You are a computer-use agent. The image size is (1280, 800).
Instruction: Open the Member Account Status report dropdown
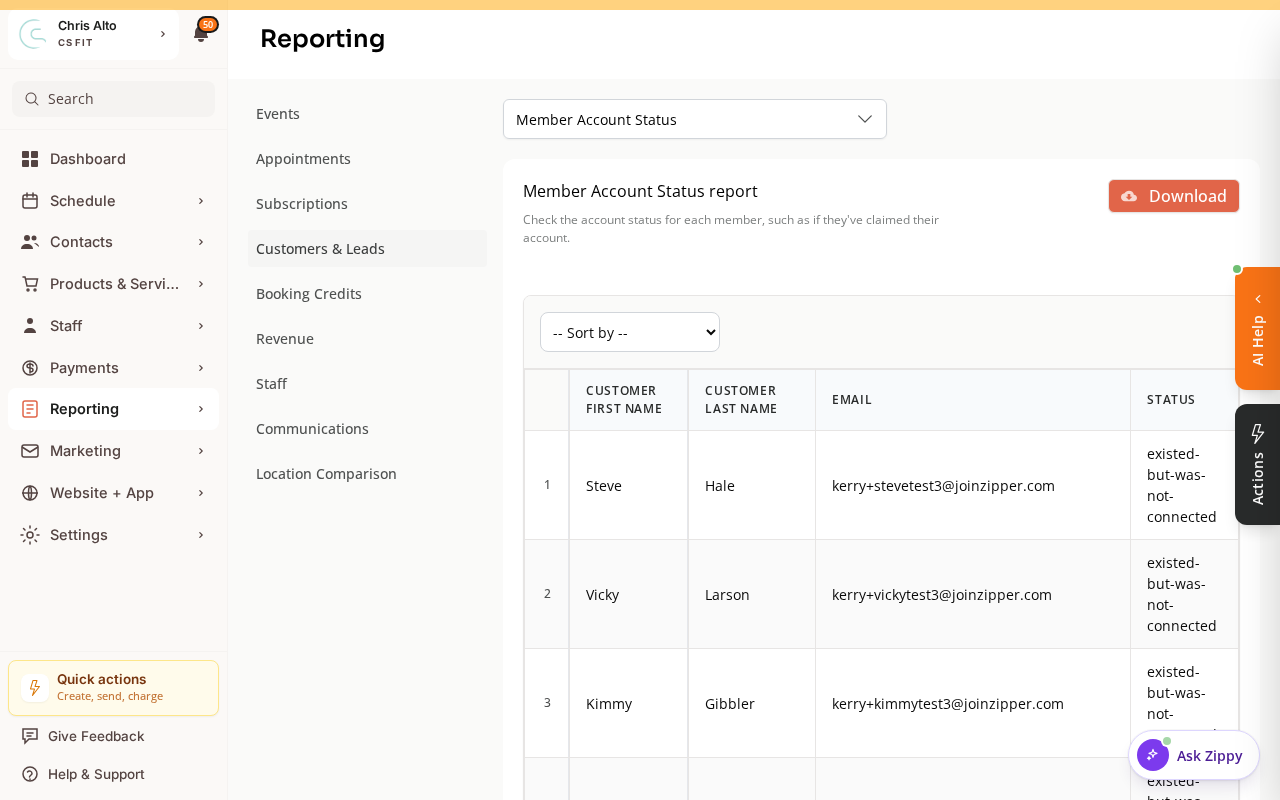[x=695, y=119]
